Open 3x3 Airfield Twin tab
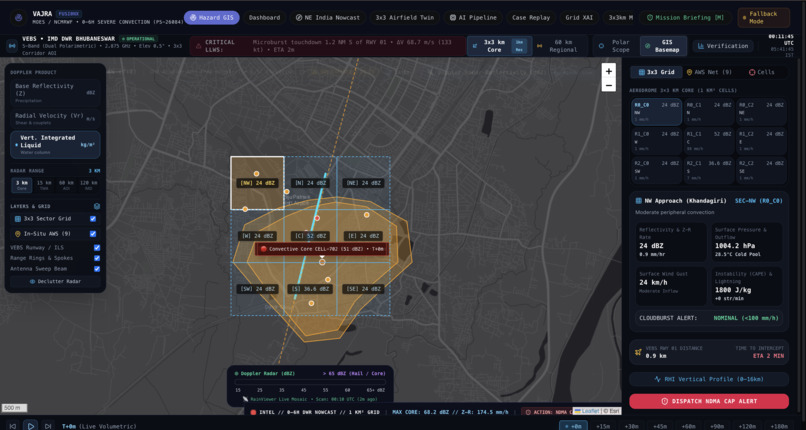Screen dimensions: 806x430 (405, 17)
